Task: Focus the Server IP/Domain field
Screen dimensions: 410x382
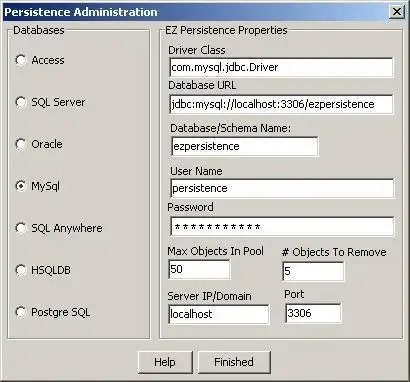Action: pos(219,314)
